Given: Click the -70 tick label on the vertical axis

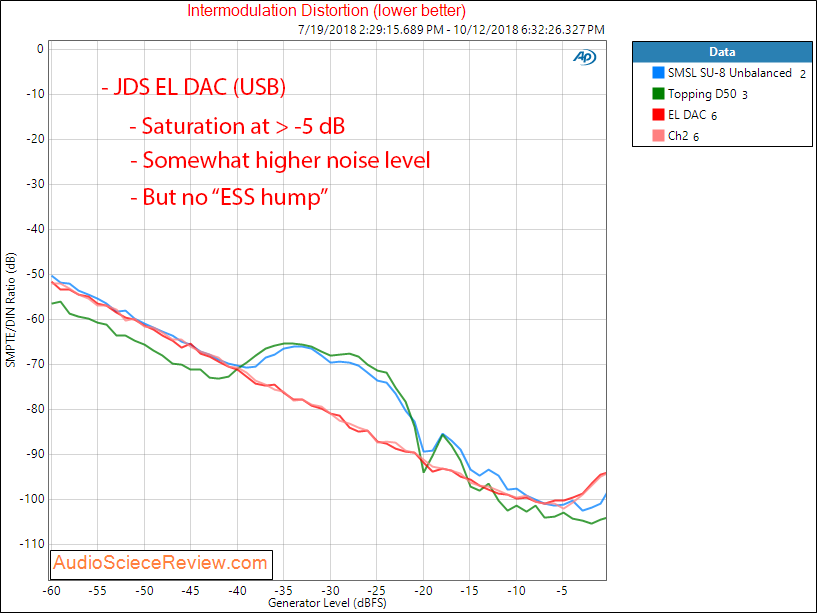Looking at the screenshot, I should [35, 364].
